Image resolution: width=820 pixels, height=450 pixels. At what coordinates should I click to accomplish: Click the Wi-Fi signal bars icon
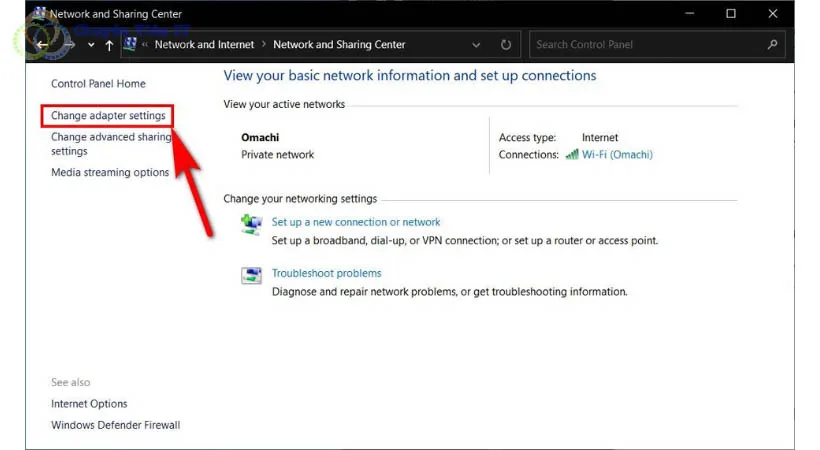[x=572, y=155]
